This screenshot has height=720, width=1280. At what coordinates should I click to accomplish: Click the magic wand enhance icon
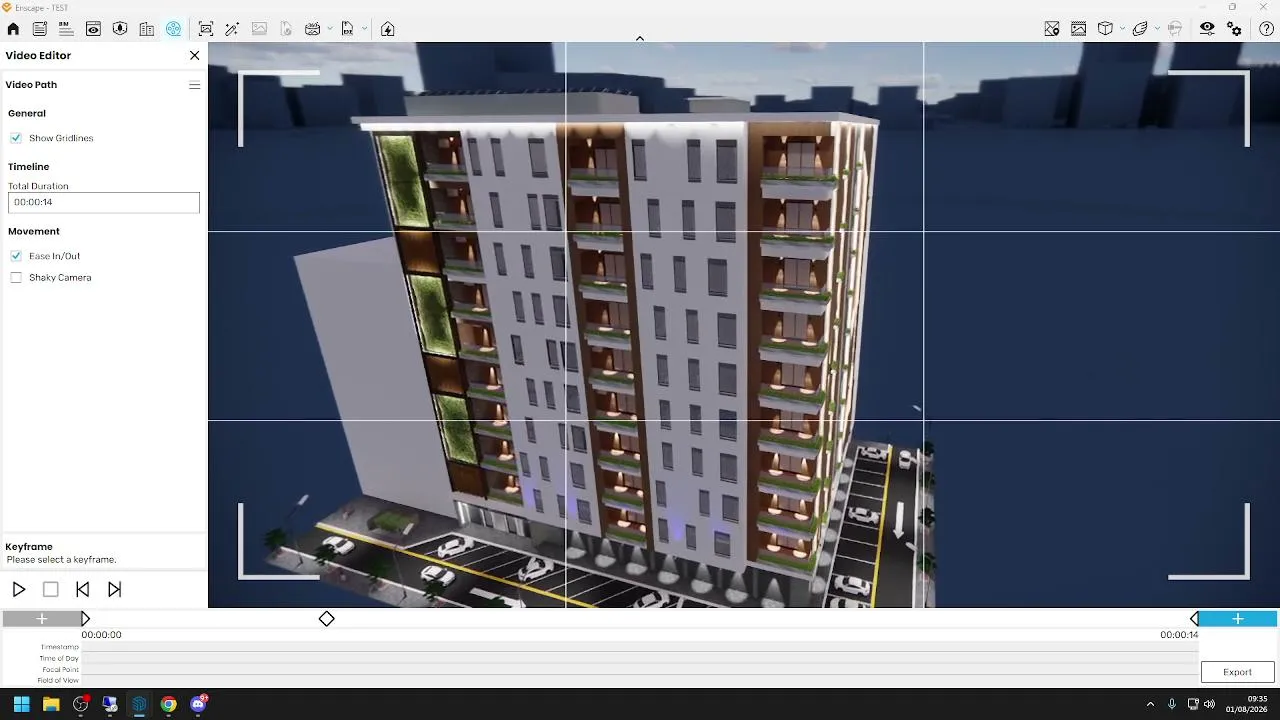(x=232, y=29)
